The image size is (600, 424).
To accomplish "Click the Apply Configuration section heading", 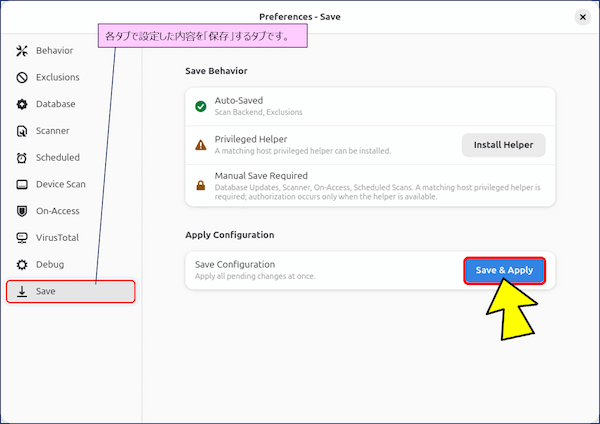I will tap(230, 235).
